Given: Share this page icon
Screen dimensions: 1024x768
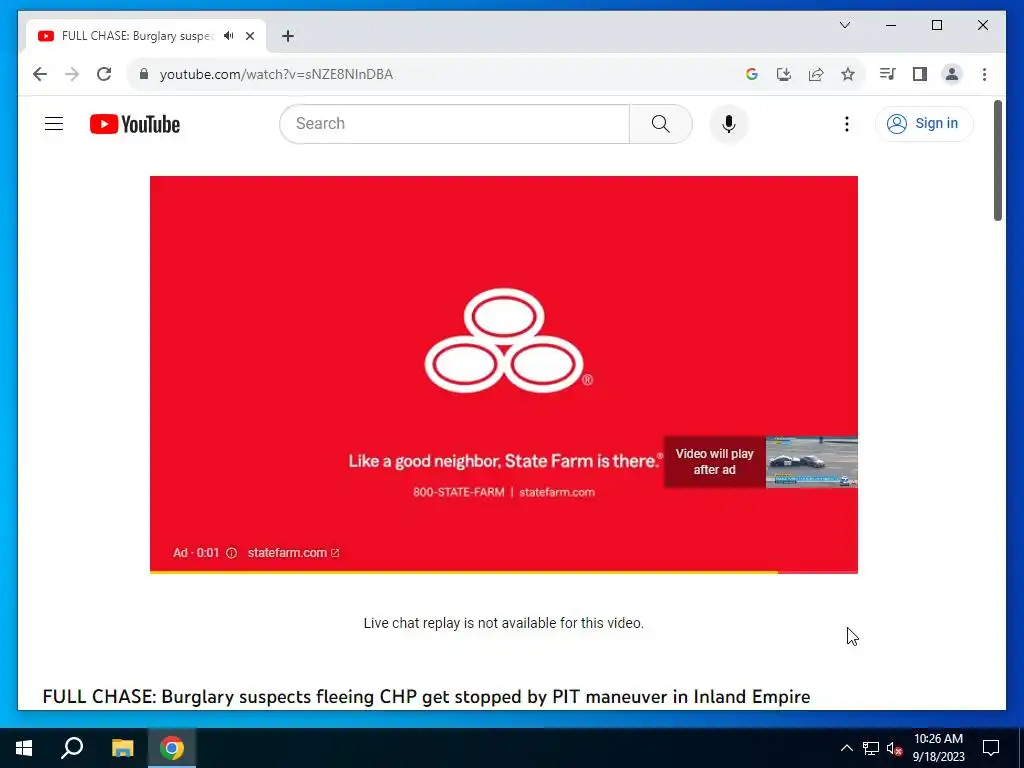Looking at the screenshot, I should (816, 74).
